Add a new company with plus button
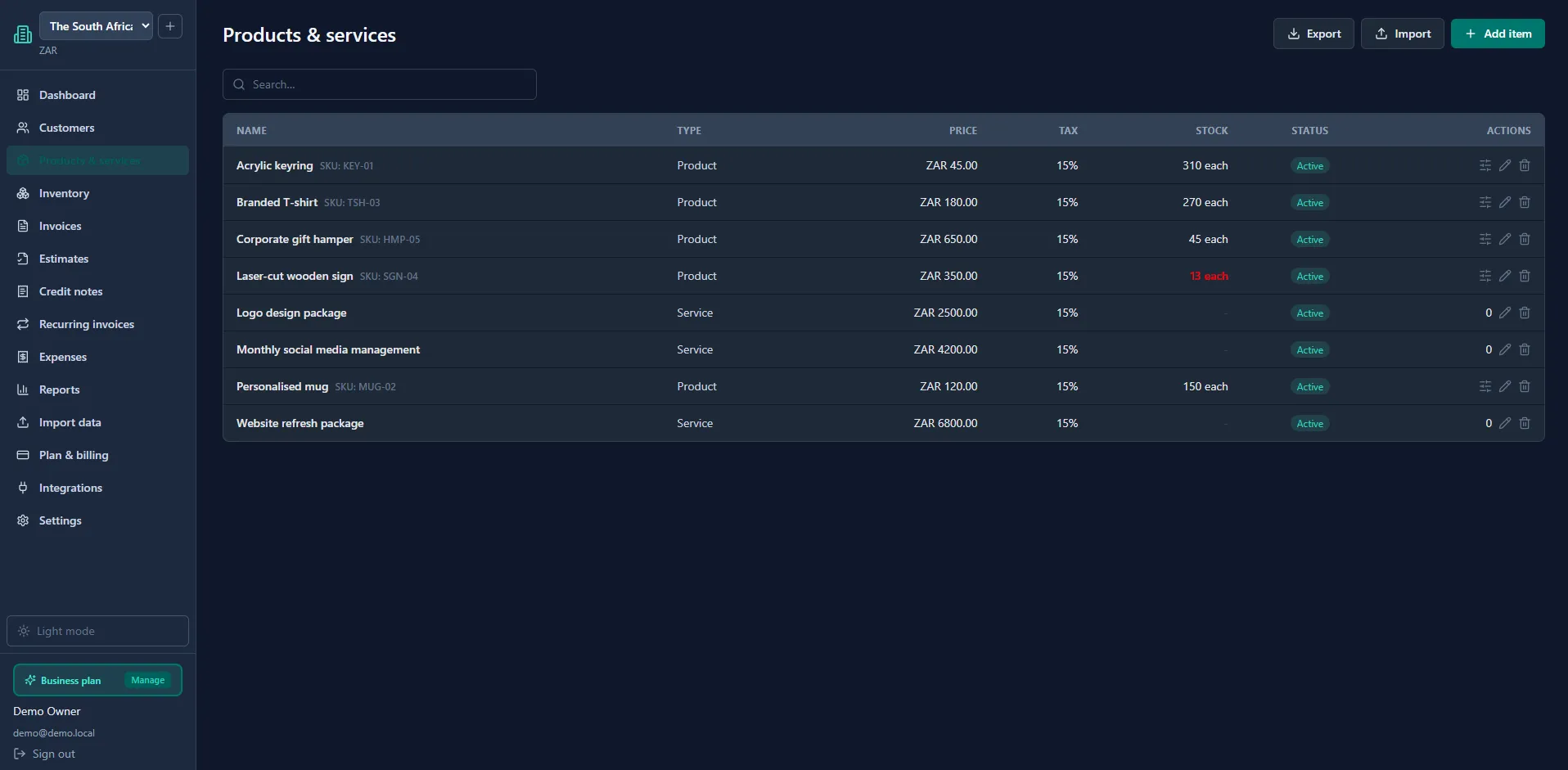 pyautogui.click(x=170, y=26)
